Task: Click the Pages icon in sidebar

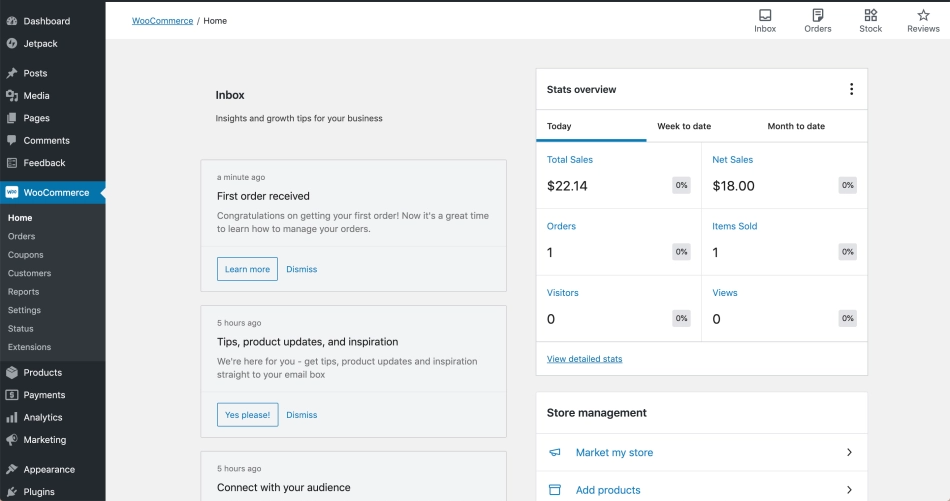Action: 12,118
